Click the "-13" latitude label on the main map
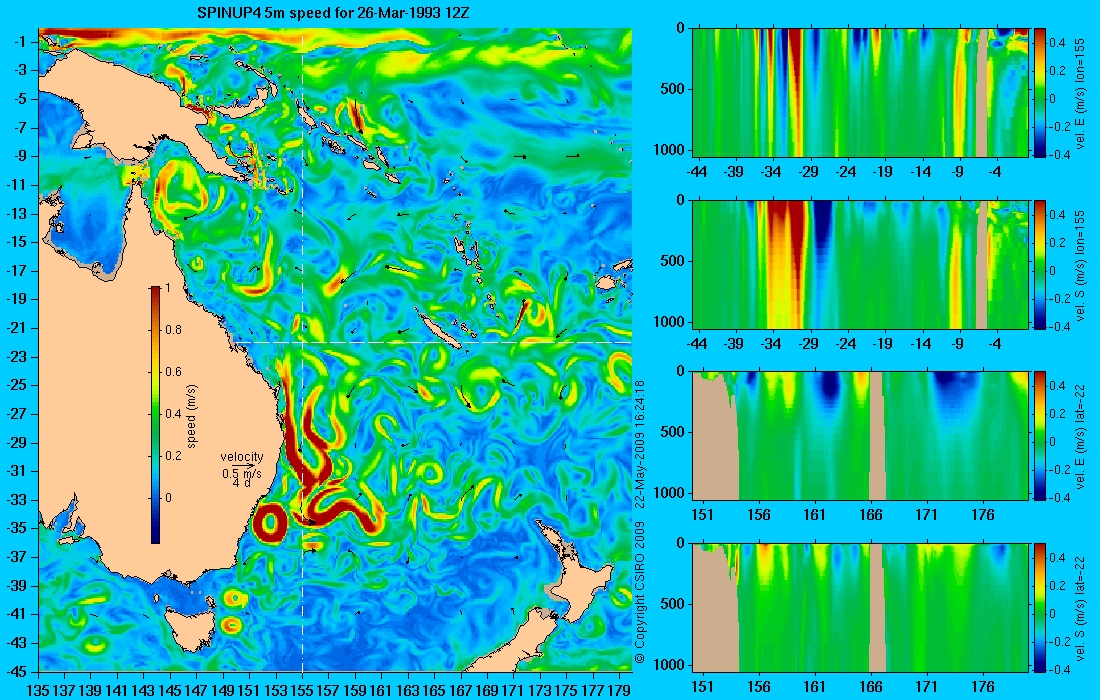 (17, 214)
